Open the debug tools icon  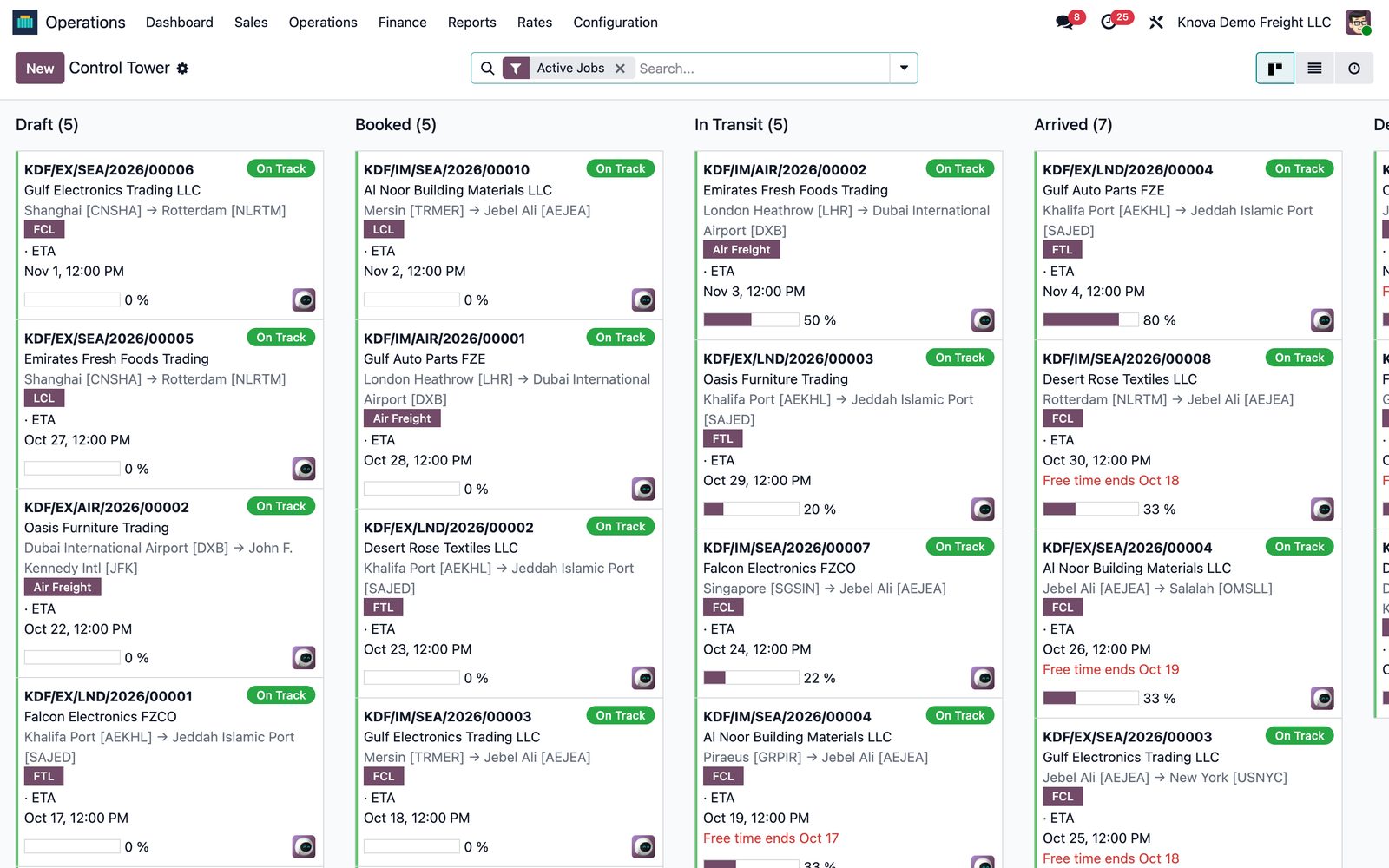[x=1156, y=23]
